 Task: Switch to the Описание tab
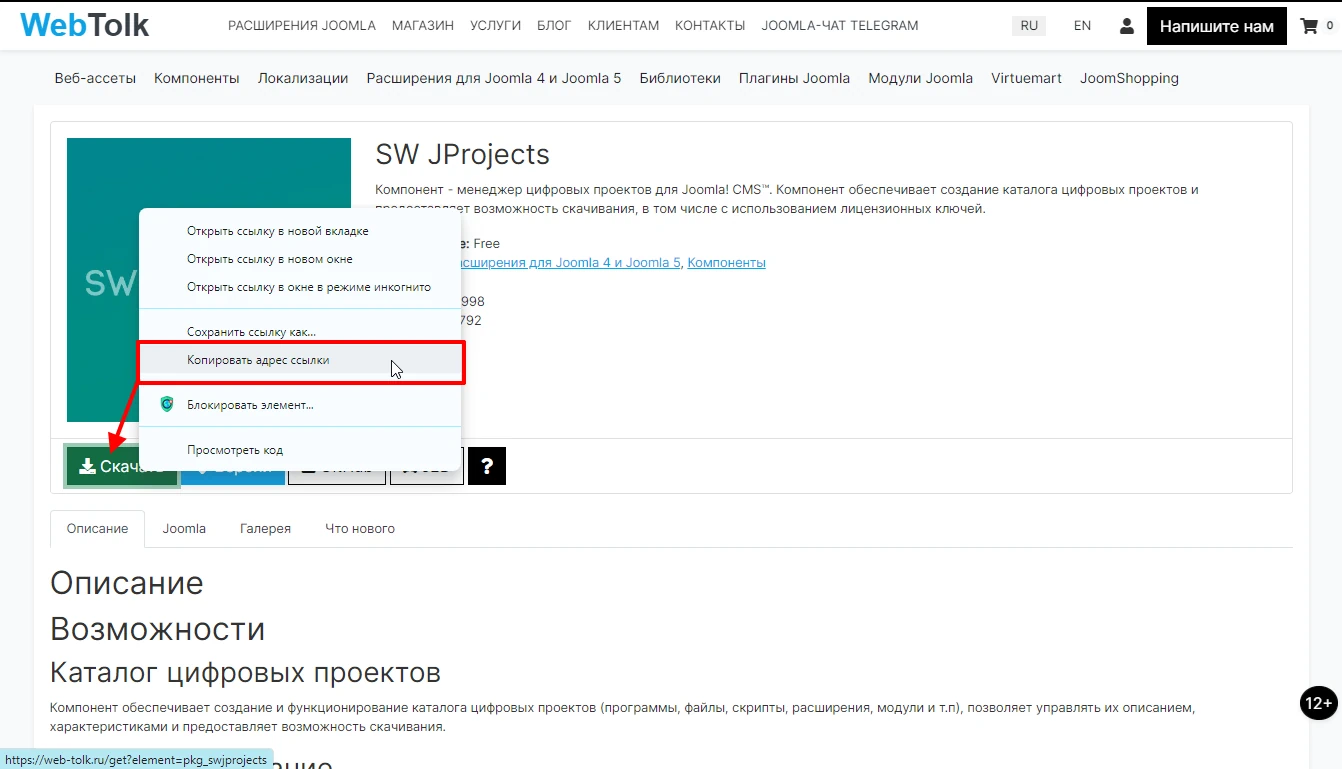pyautogui.click(x=97, y=528)
